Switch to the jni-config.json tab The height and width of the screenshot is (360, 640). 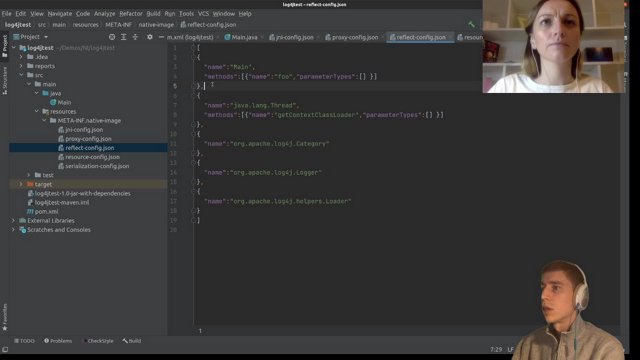[x=295, y=37]
